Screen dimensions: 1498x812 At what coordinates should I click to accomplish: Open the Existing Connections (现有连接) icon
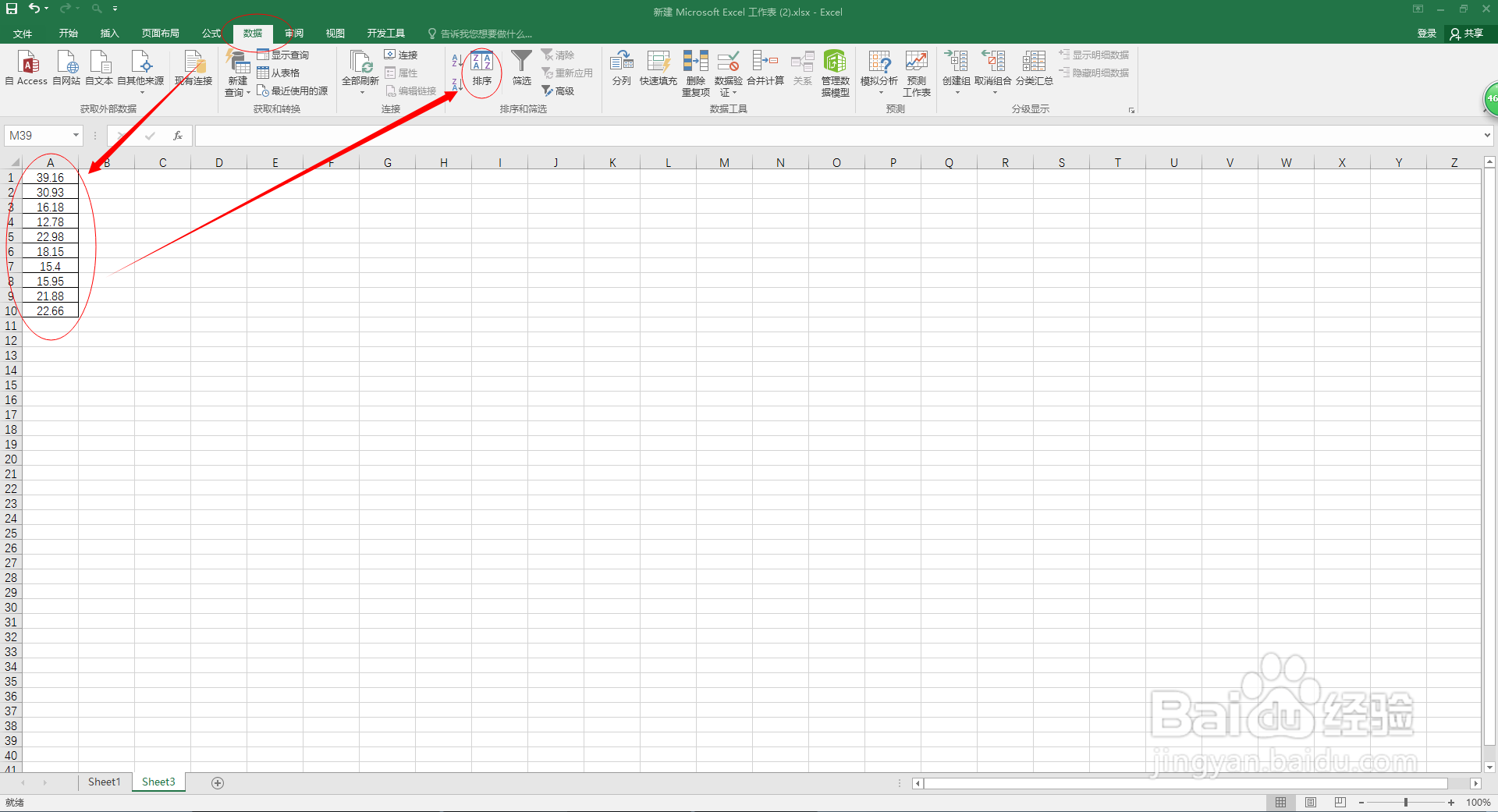point(193,67)
